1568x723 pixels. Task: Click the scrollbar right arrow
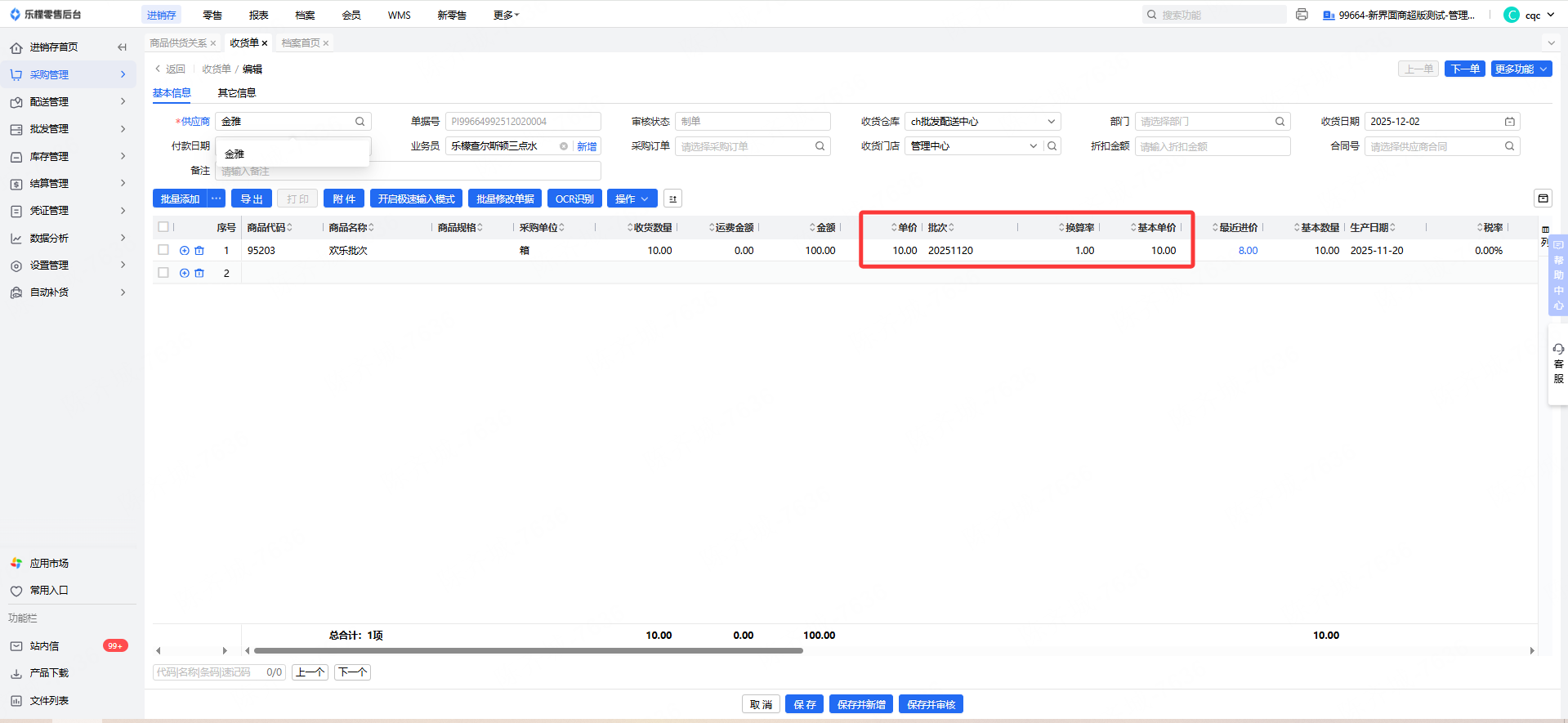click(x=1532, y=651)
